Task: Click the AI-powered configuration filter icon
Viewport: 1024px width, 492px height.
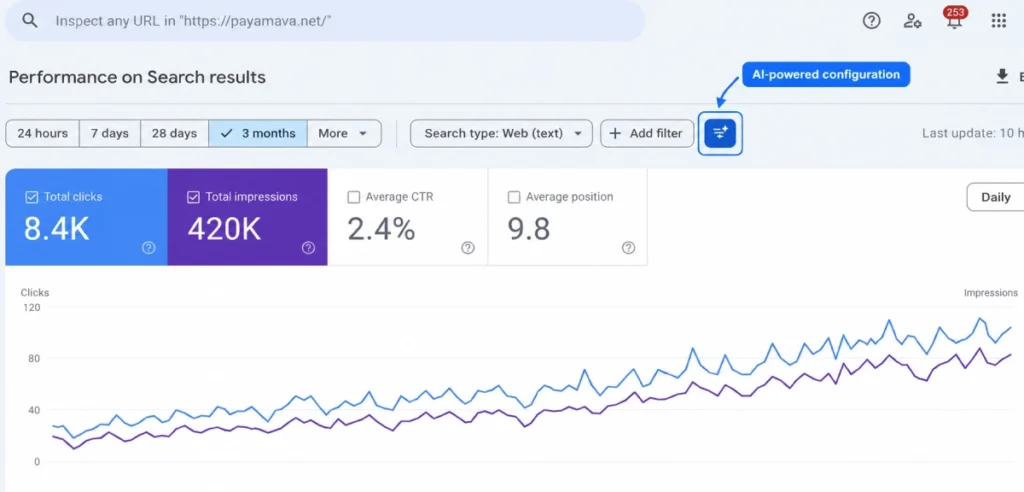Action: [x=720, y=133]
